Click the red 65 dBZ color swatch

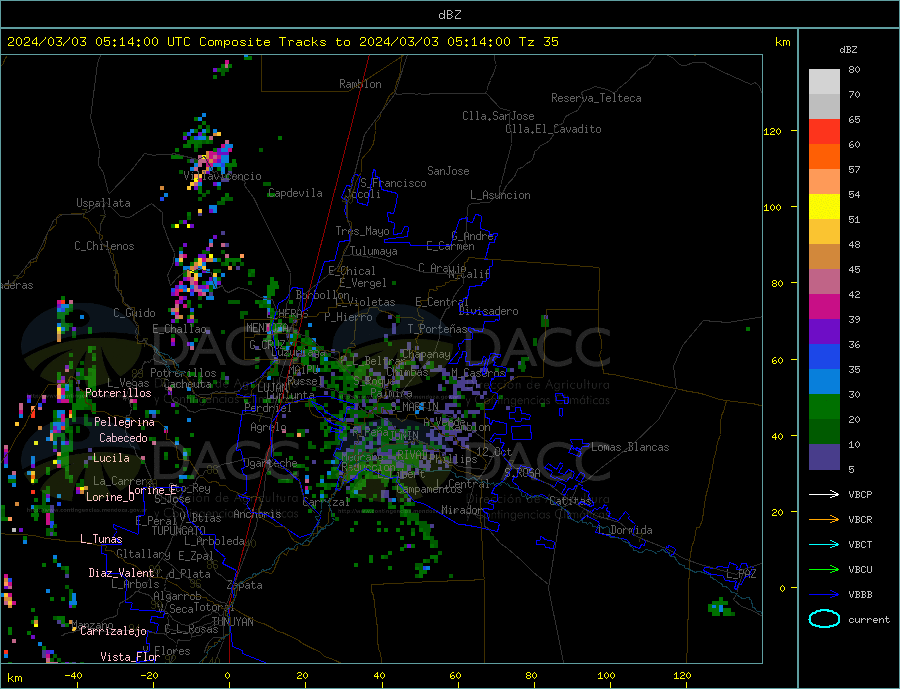[x=824, y=131]
